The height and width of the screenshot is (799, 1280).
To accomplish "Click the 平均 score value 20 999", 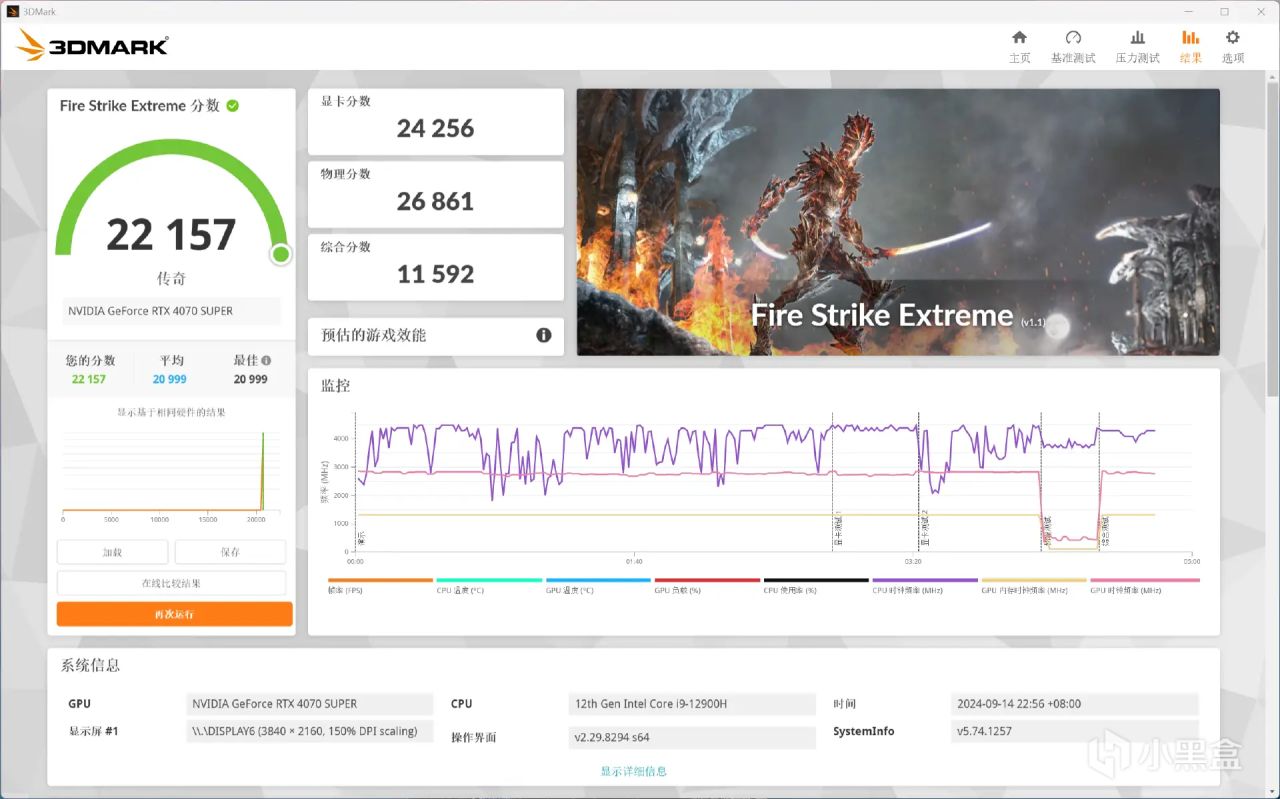I will (169, 379).
